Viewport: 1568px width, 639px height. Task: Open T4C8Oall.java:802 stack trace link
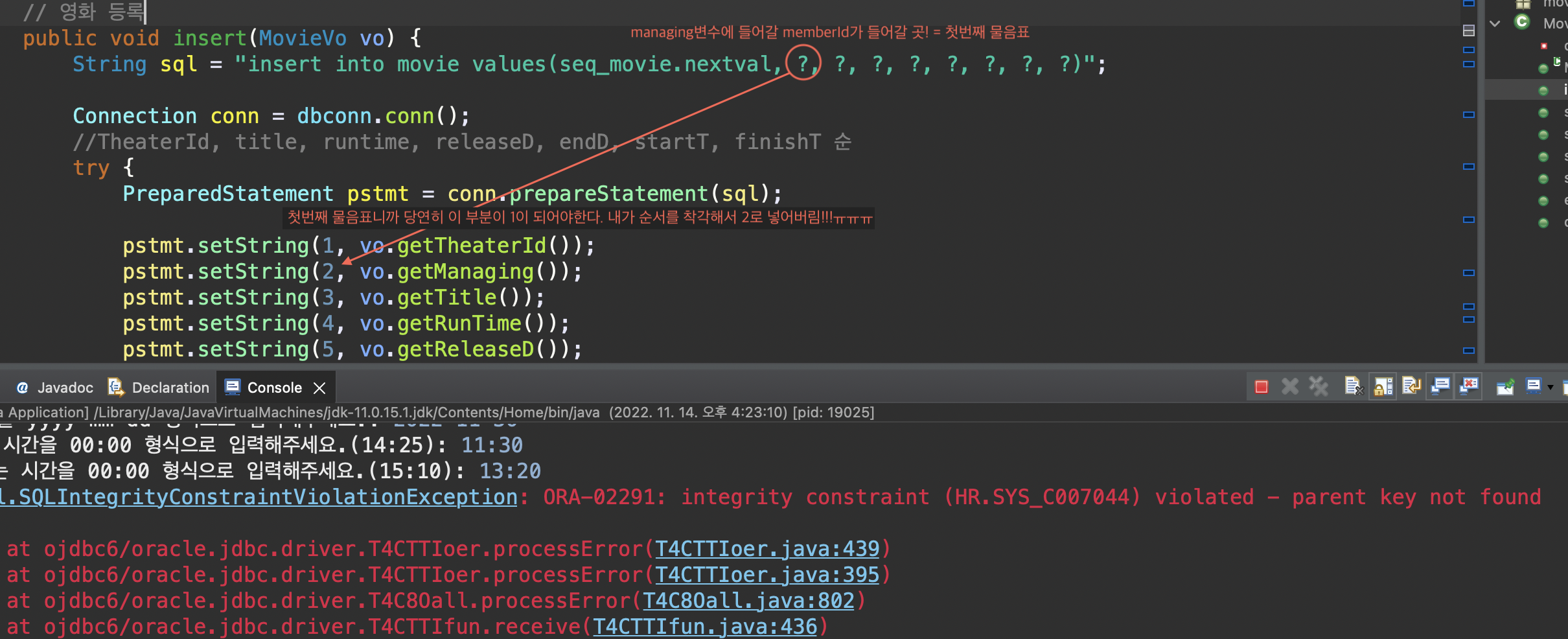(748, 601)
